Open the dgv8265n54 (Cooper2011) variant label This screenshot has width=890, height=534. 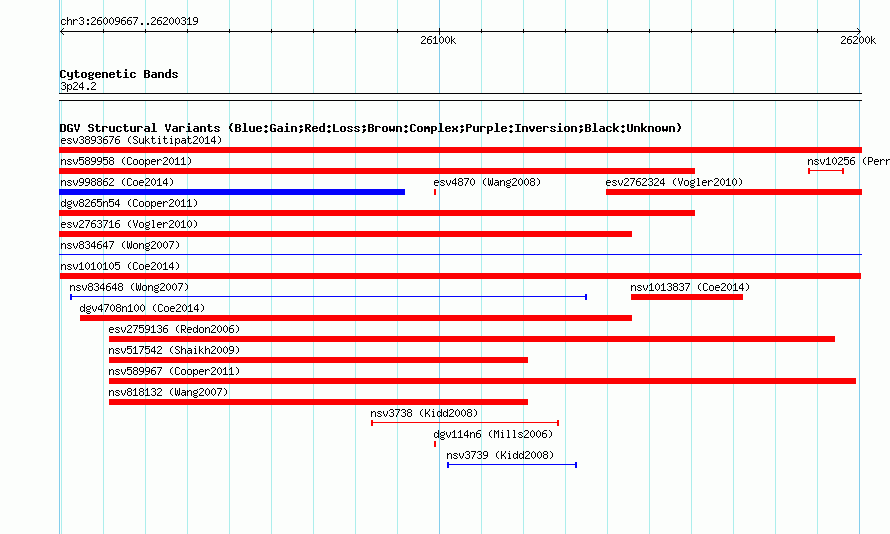pos(129,203)
